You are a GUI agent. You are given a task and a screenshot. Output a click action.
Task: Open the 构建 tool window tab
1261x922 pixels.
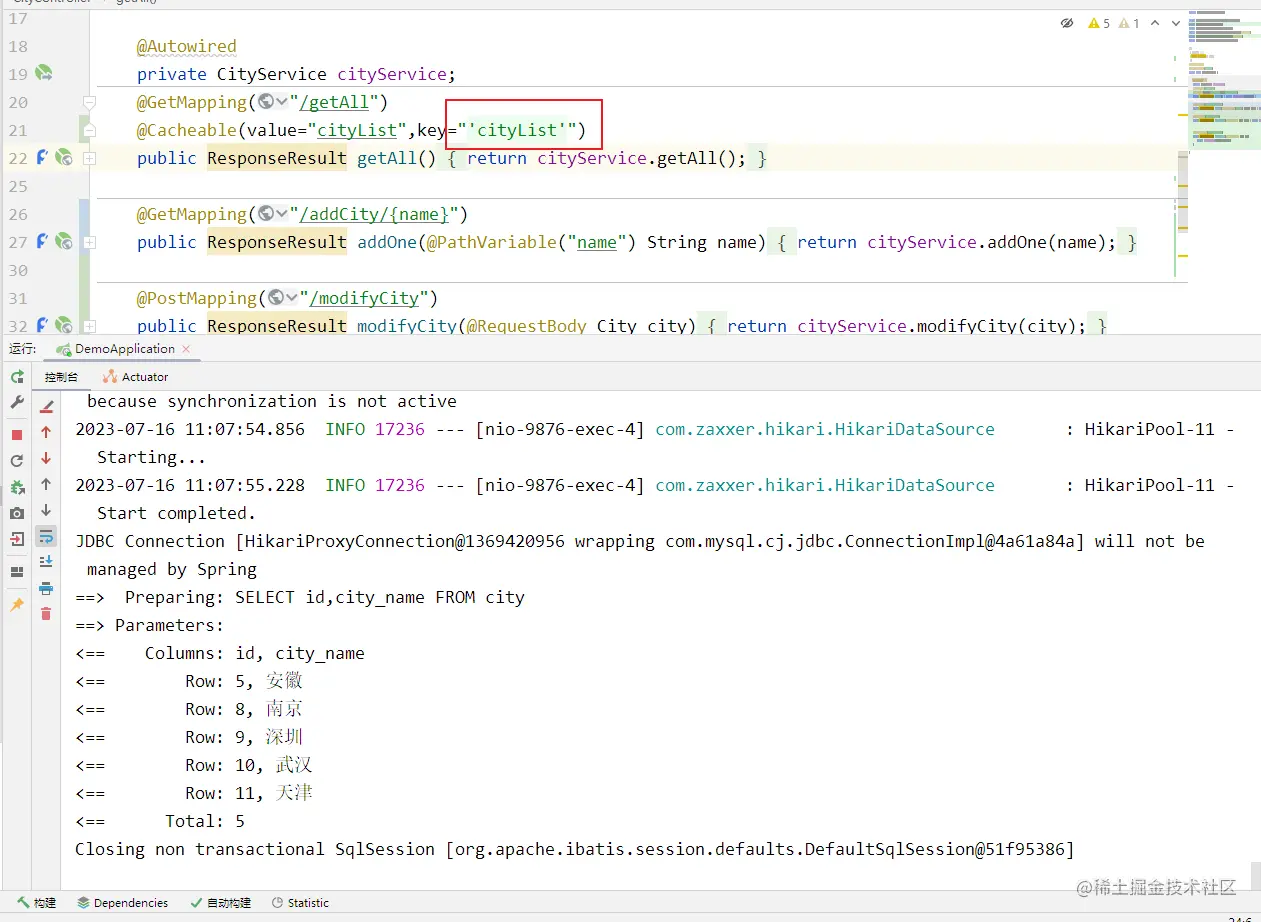click(x=37, y=902)
